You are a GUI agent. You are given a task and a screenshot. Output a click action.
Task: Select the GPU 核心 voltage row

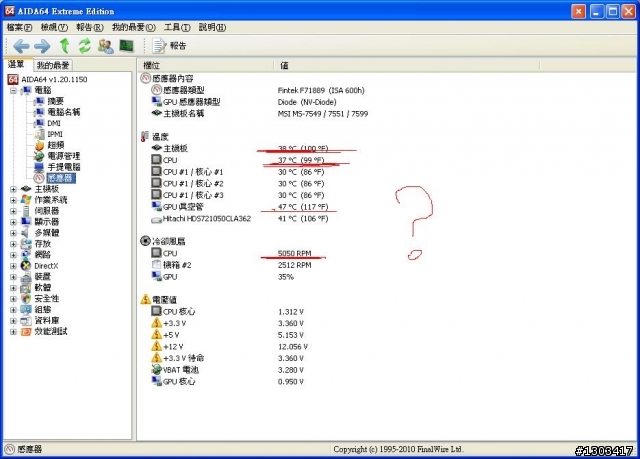tap(228, 382)
